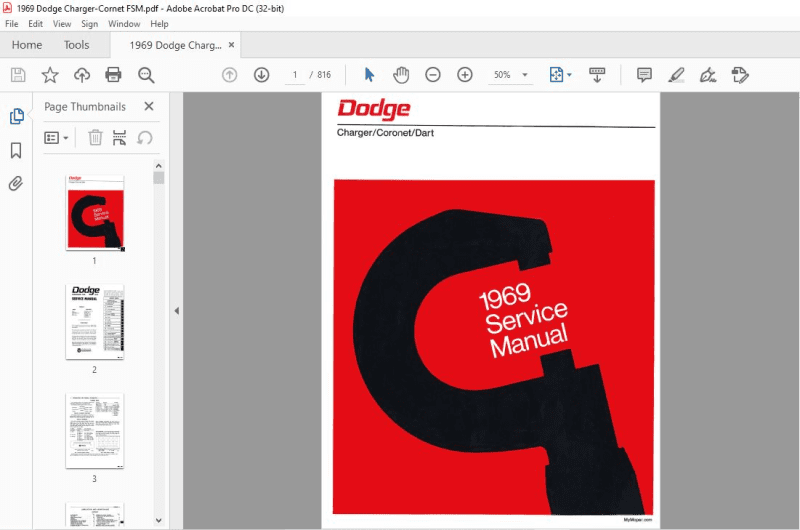800x530 pixels.
Task: Select page 2 thumbnail
Action: click(x=95, y=322)
